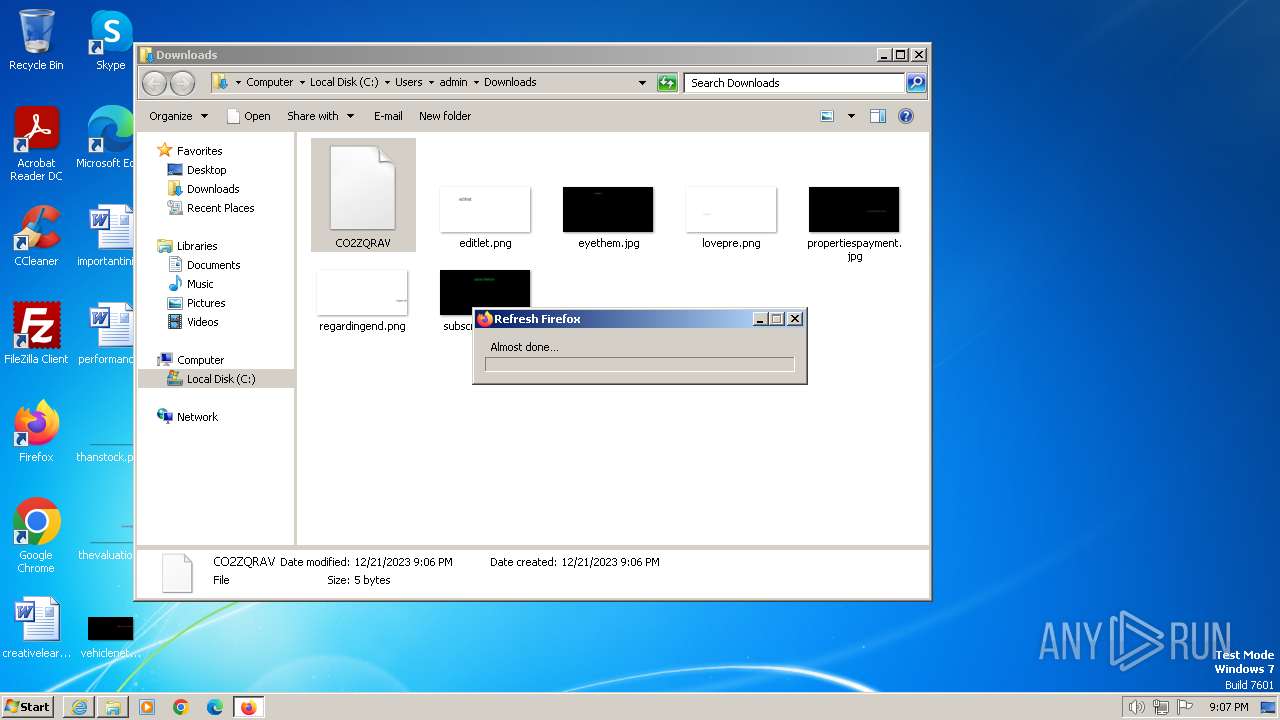Image resolution: width=1280 pixels, height=720 pixels.
Task: Click the Start button
Action: click(28, 707)
